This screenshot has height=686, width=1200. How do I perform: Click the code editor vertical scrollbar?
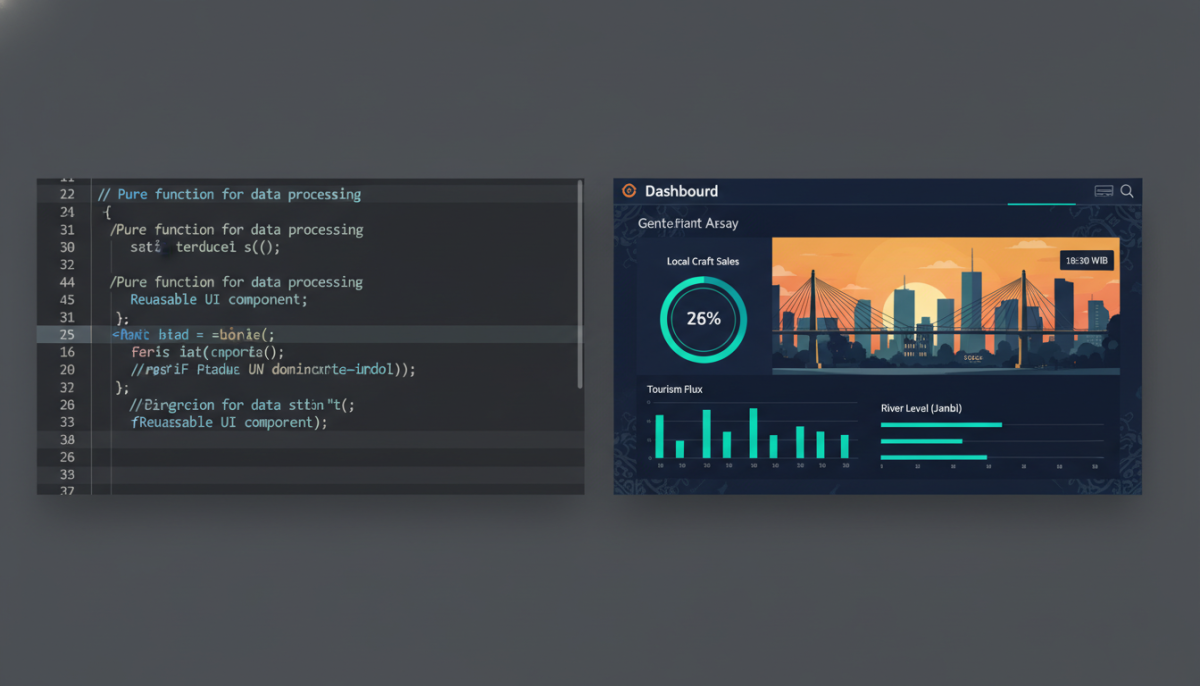pos(580,284)
